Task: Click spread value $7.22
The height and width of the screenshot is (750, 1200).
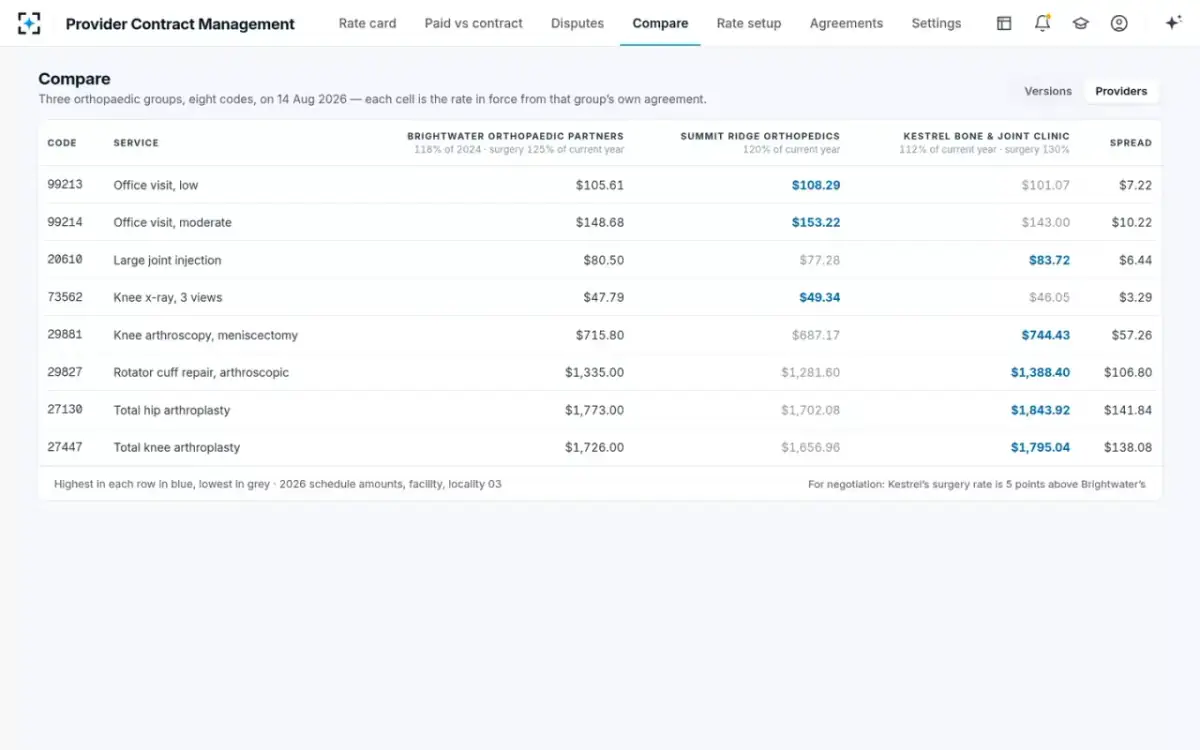Action: [x=1135, y=185]
